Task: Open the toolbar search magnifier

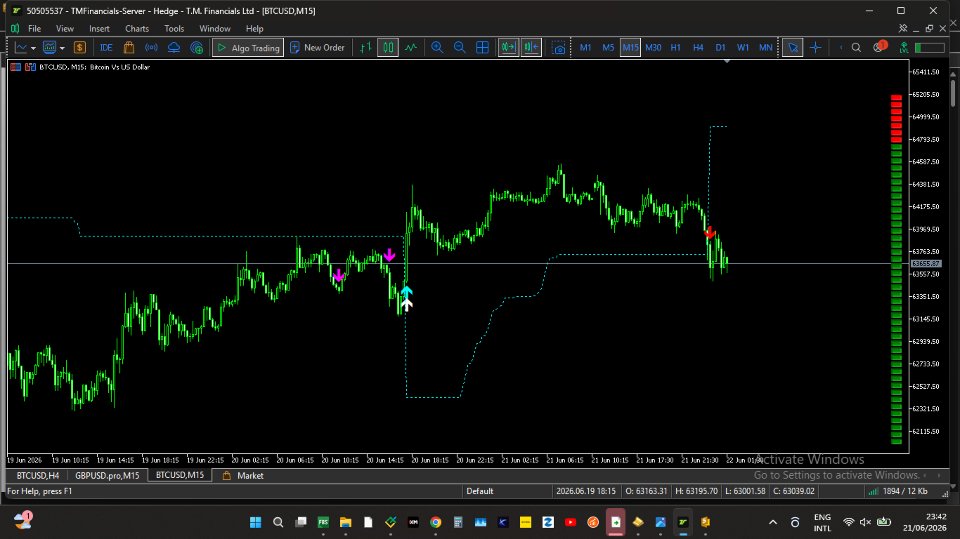Action: pyautogui.click(x=856, y=47)
